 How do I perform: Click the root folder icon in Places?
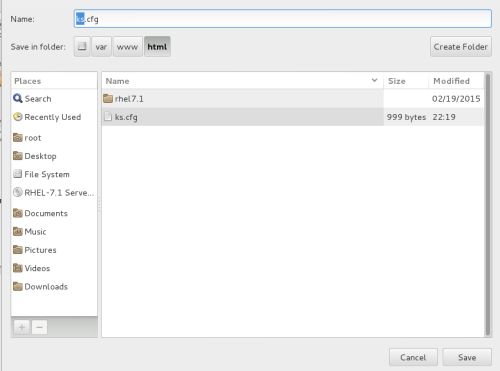(x=18, y=137)
